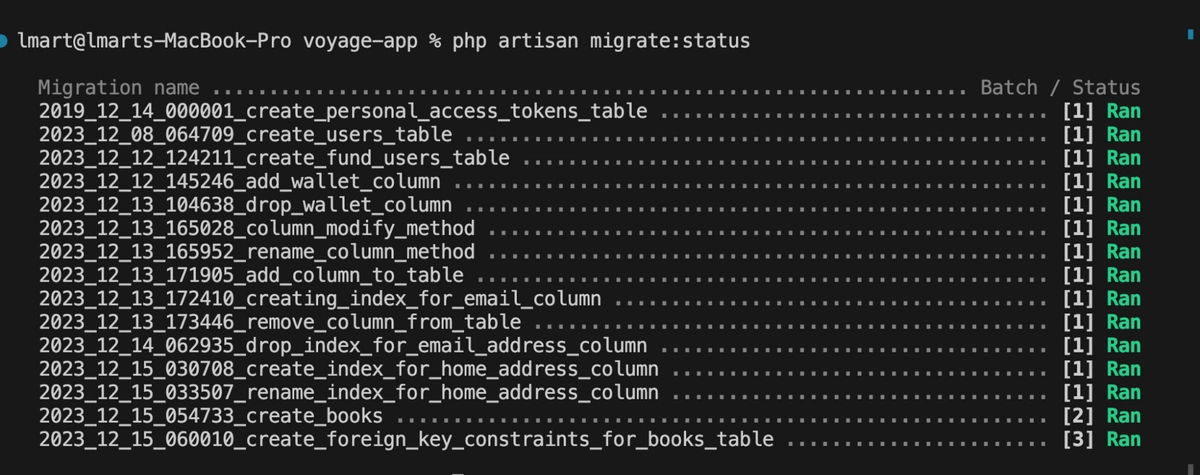Click the green "Ran" status for create_users_table
Screen dimensions: 1200x475
[1123, 135]
